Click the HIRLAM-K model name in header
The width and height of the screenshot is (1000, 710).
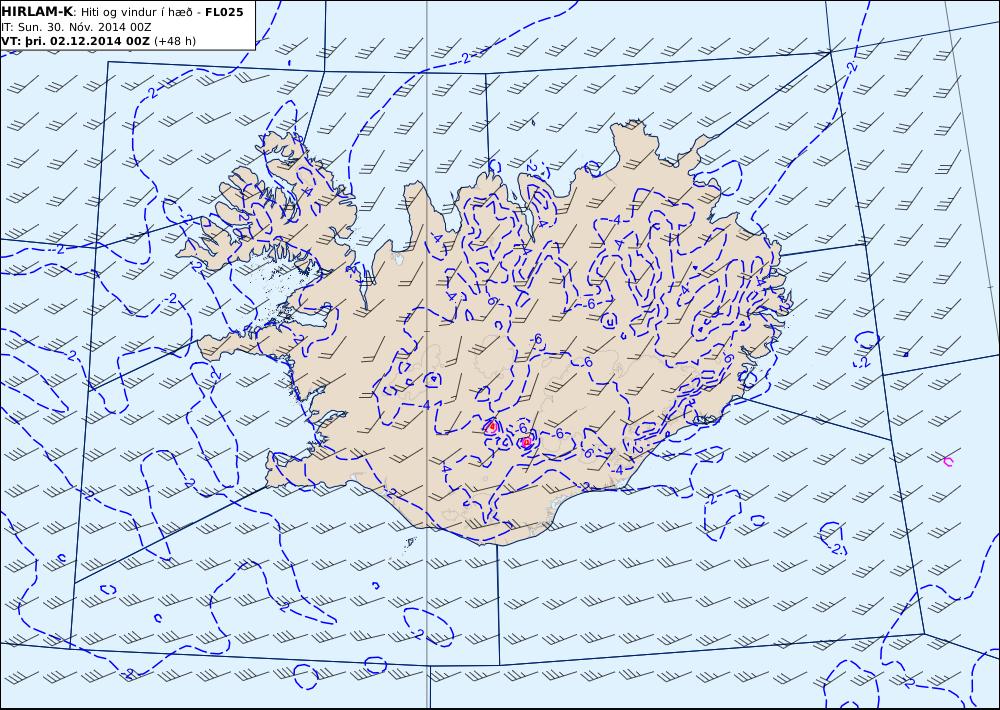coord(37,12)
